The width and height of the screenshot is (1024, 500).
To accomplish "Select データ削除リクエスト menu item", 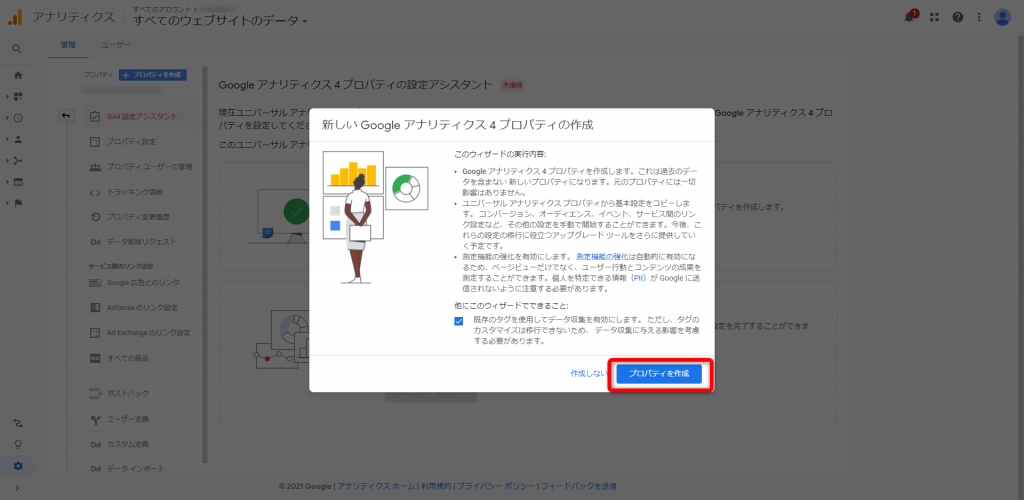I will [x=142, y=242].
